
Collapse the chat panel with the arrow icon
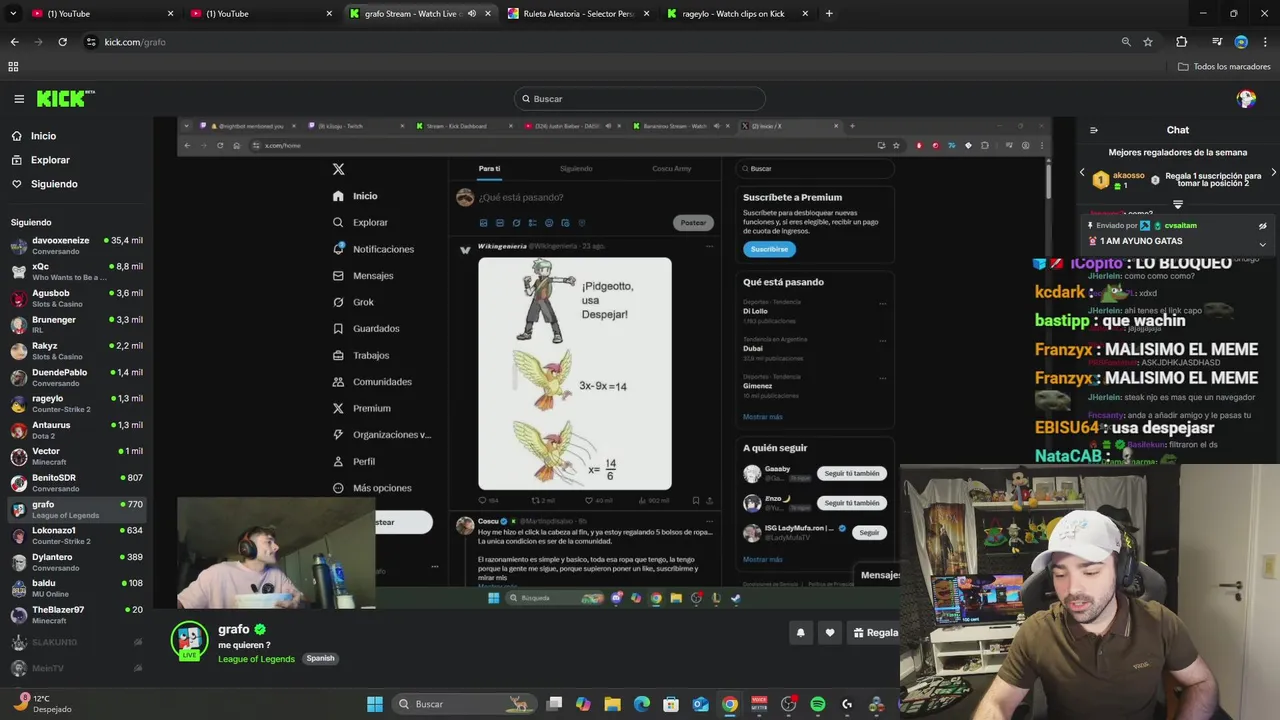tap(1094, 130)
